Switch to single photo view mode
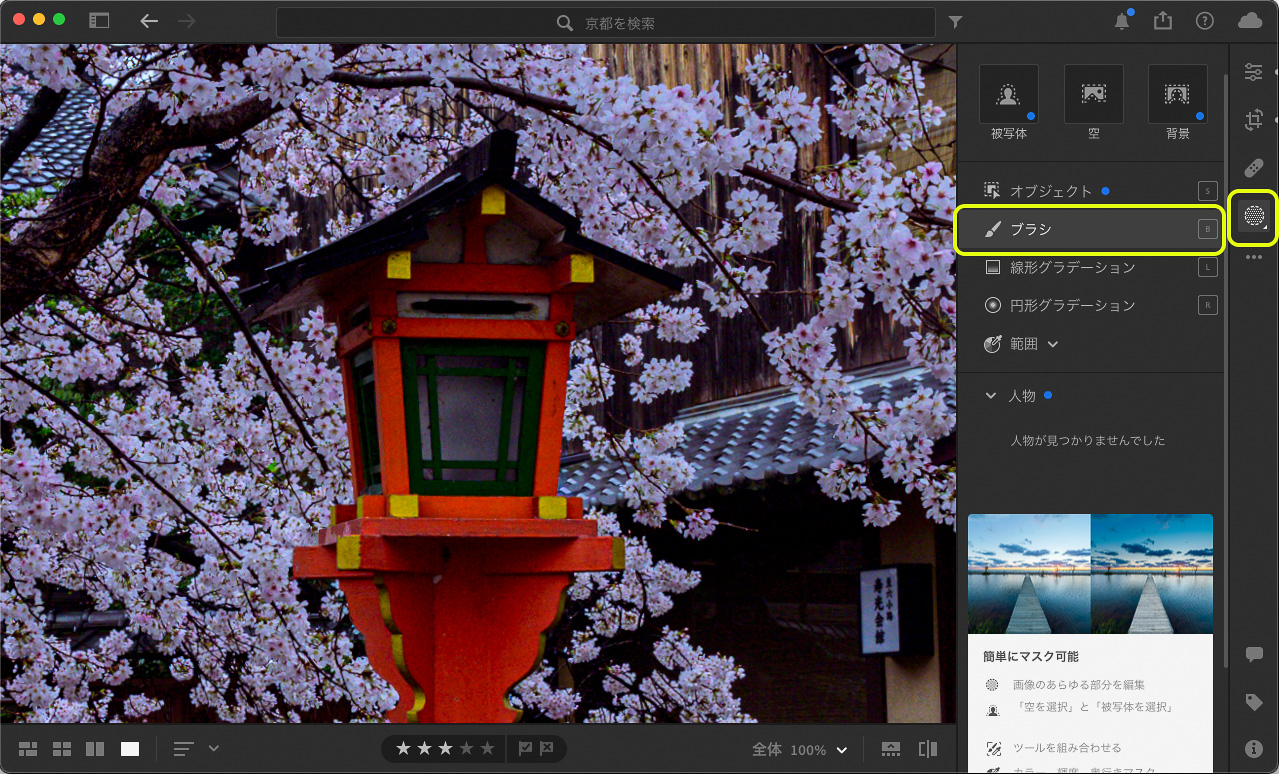 [x=128, y=748]
